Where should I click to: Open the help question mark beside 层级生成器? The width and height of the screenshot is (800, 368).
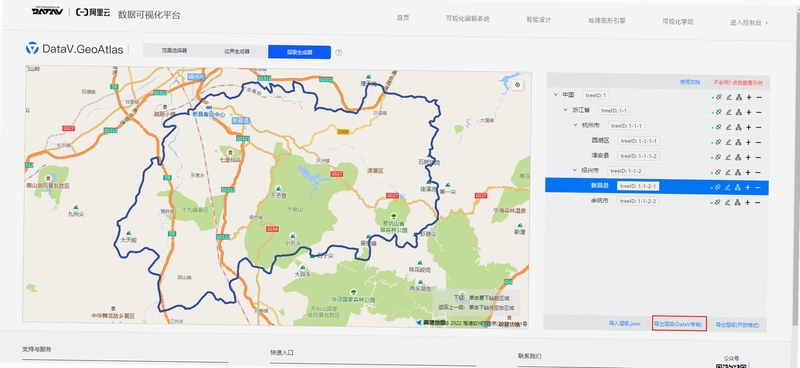point(339,52)
